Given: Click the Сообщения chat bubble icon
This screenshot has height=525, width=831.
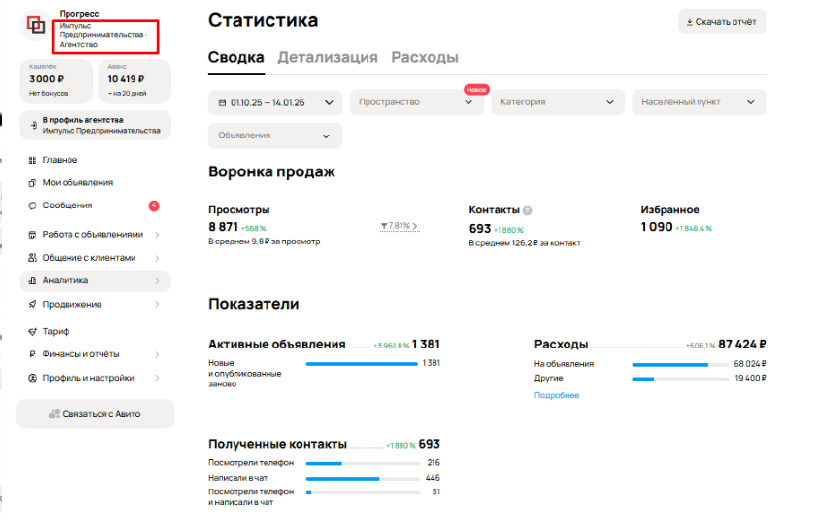Looking at the screenshot, I should tap(32, 206).
